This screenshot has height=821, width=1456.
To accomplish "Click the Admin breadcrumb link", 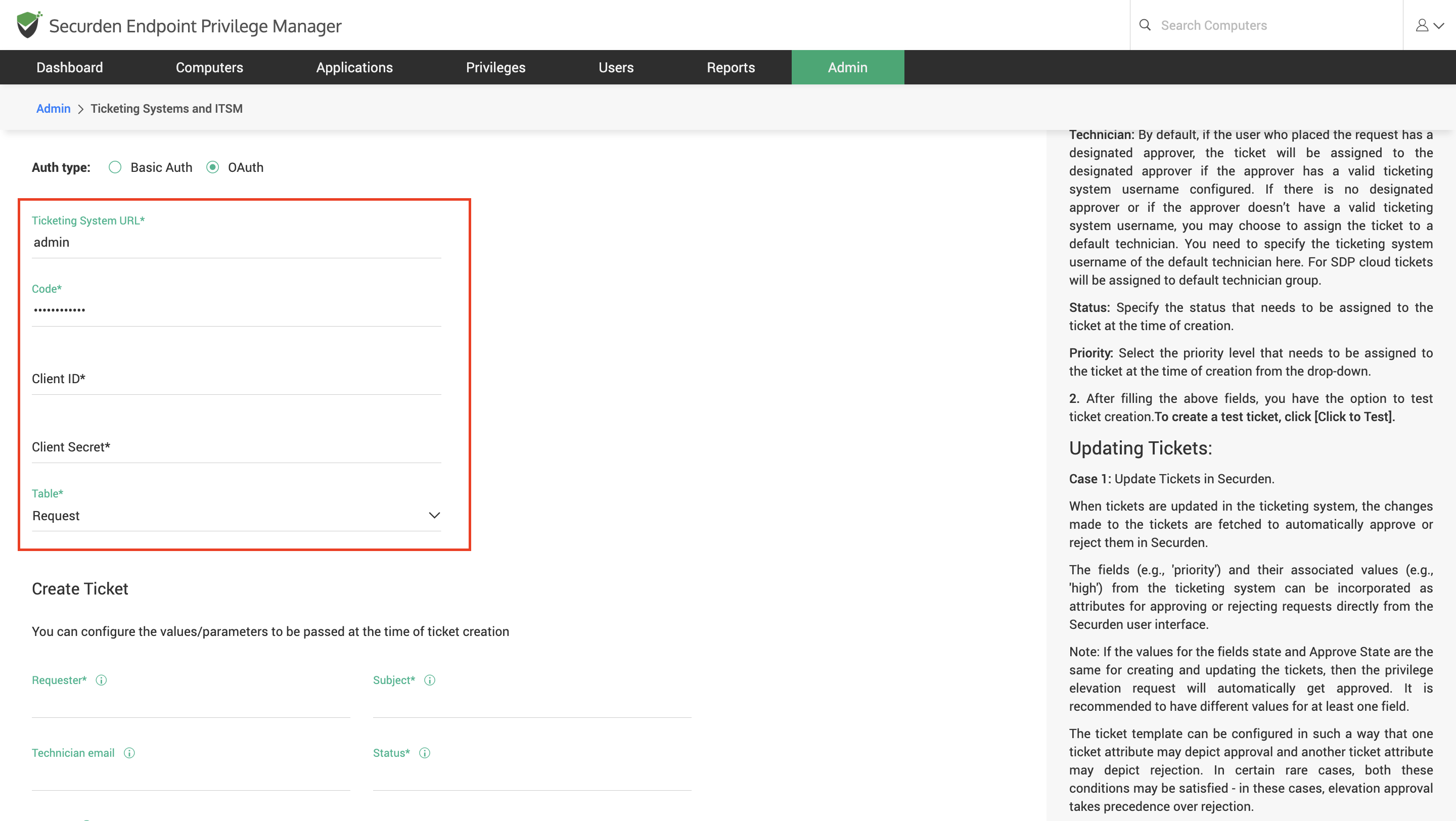I will coord(53,109).
